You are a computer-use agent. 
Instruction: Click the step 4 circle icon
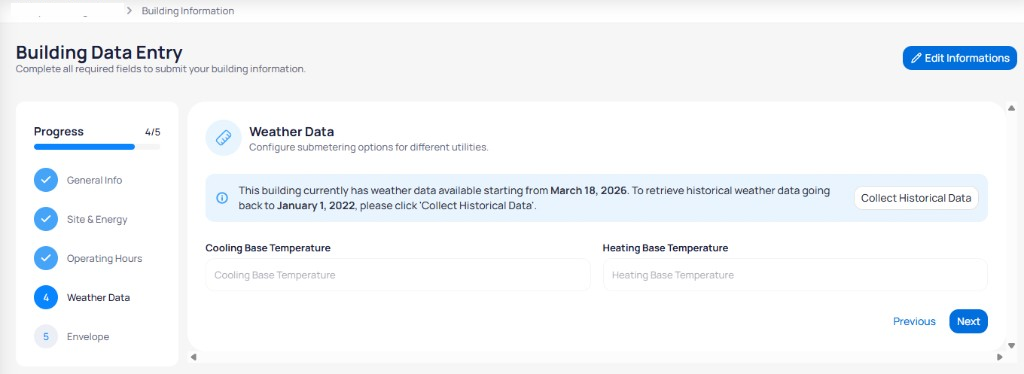coord(46,298)
